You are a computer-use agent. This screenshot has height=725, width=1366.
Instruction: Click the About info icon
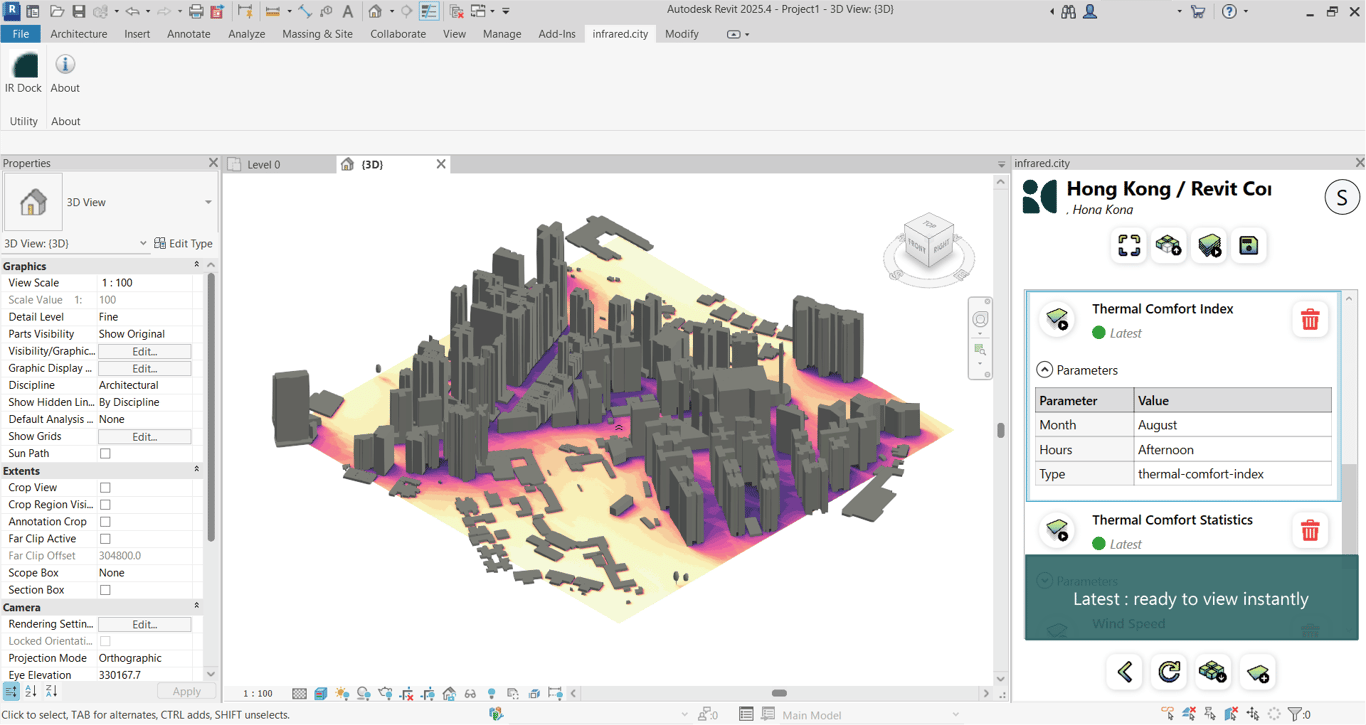[65, 66]
